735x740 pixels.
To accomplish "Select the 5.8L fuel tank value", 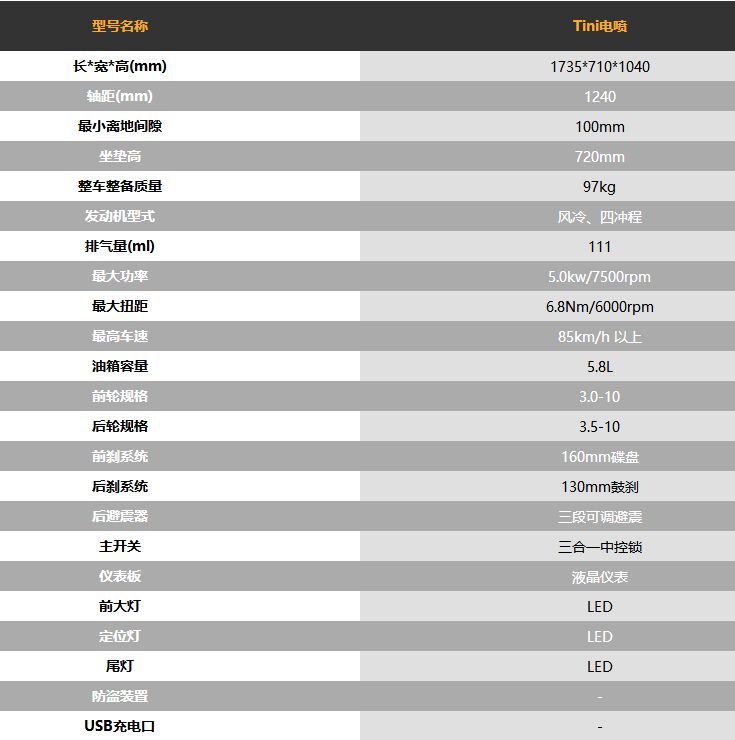I will [600, 367].
